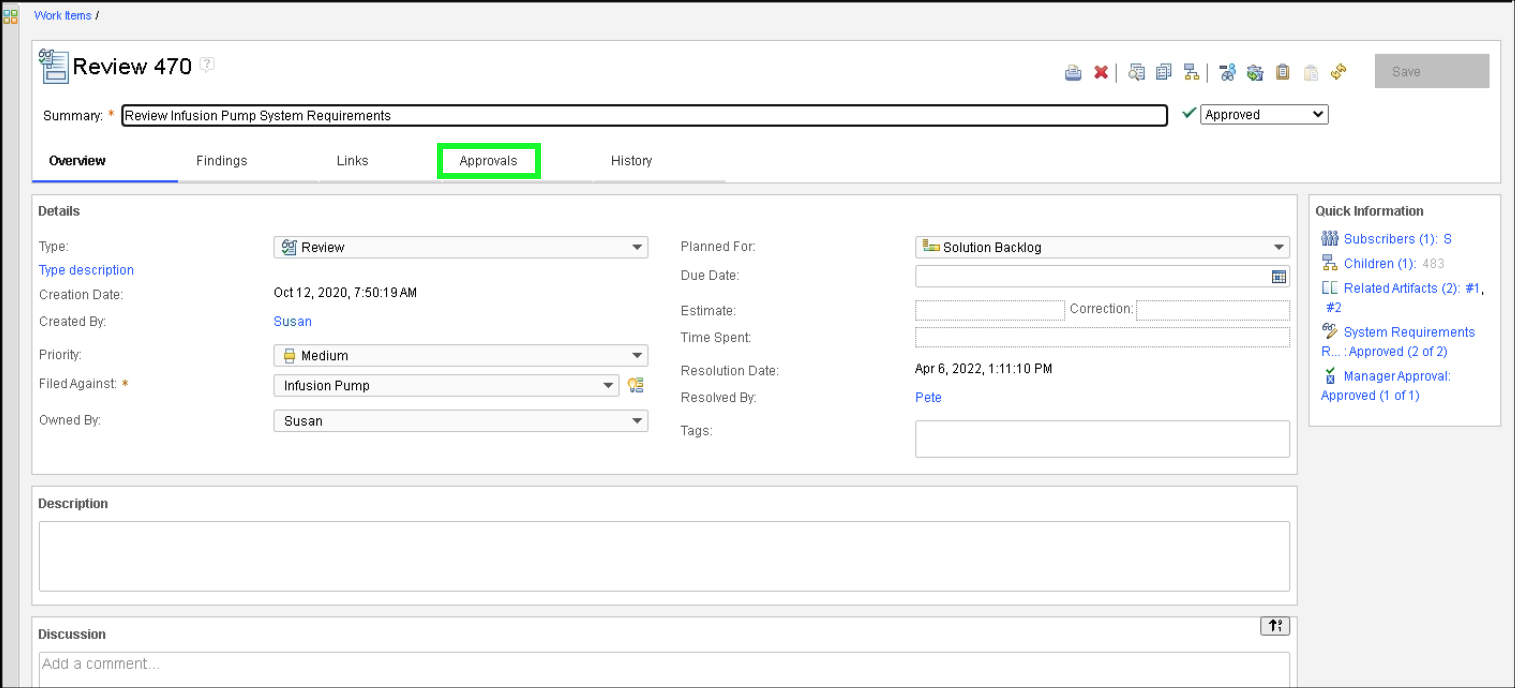Click the yellow refresh arrows icon
The width and height of the screenshot is (1515, 688).
coord(1339,72)
